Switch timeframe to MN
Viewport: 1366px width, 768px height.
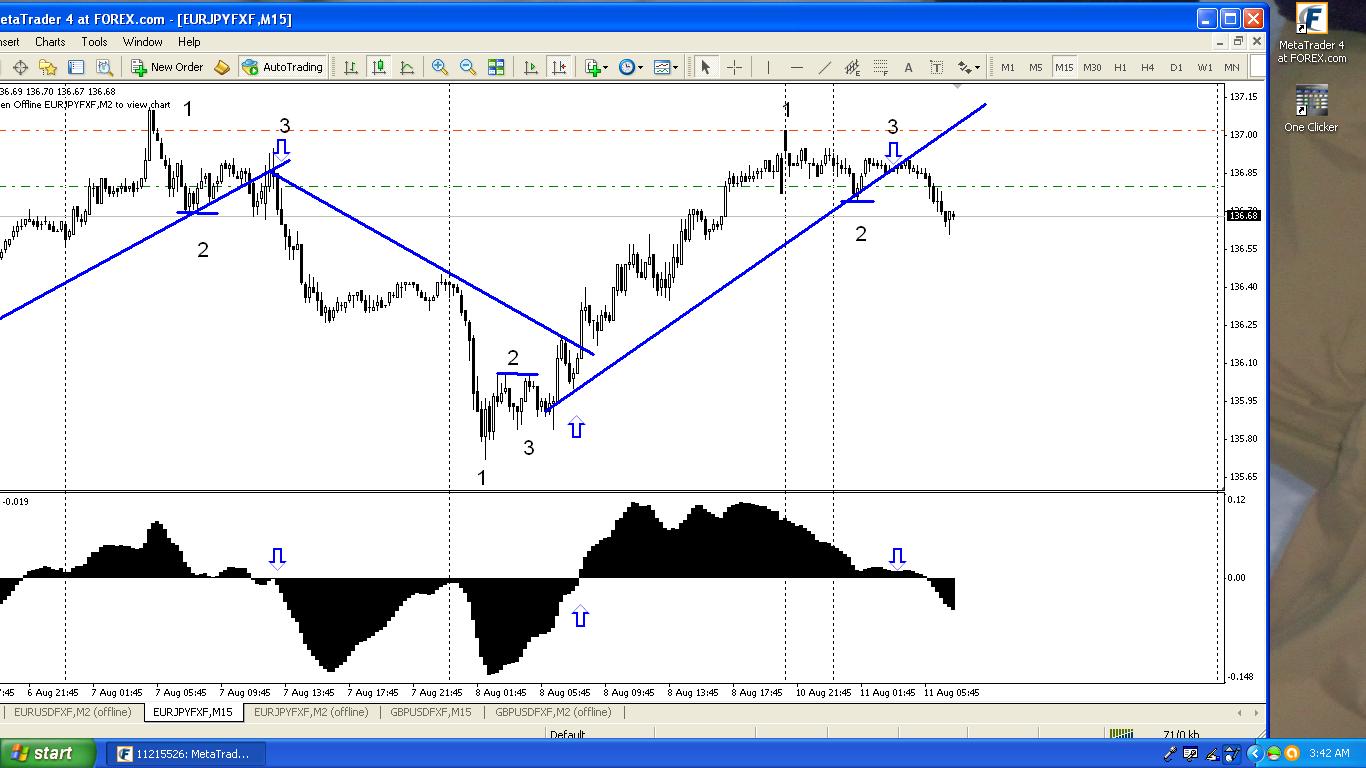tap(1232, 67)
